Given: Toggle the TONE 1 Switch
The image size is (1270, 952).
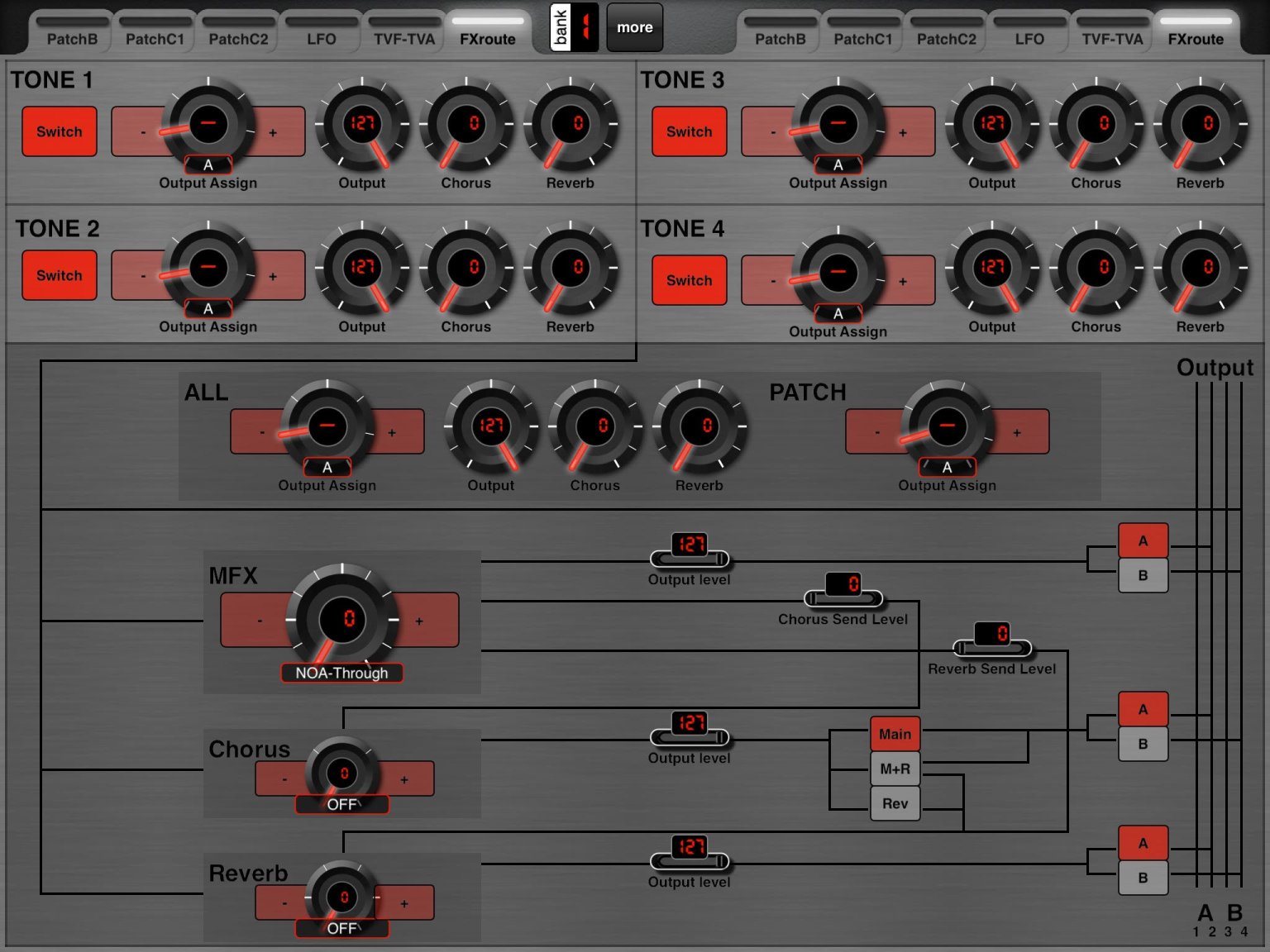Looking at the screenshot, I should click(x=60, y=131).
